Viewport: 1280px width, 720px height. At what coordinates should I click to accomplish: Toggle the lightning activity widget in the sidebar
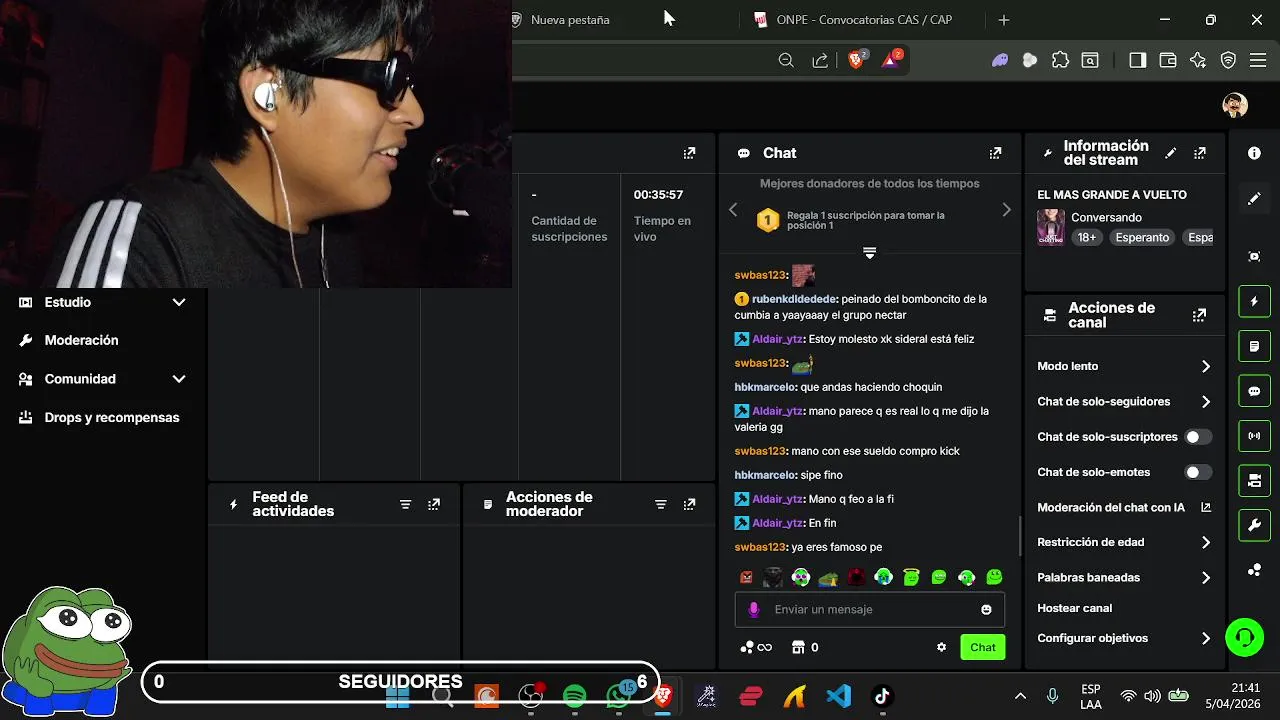(x=1254, y=301)
